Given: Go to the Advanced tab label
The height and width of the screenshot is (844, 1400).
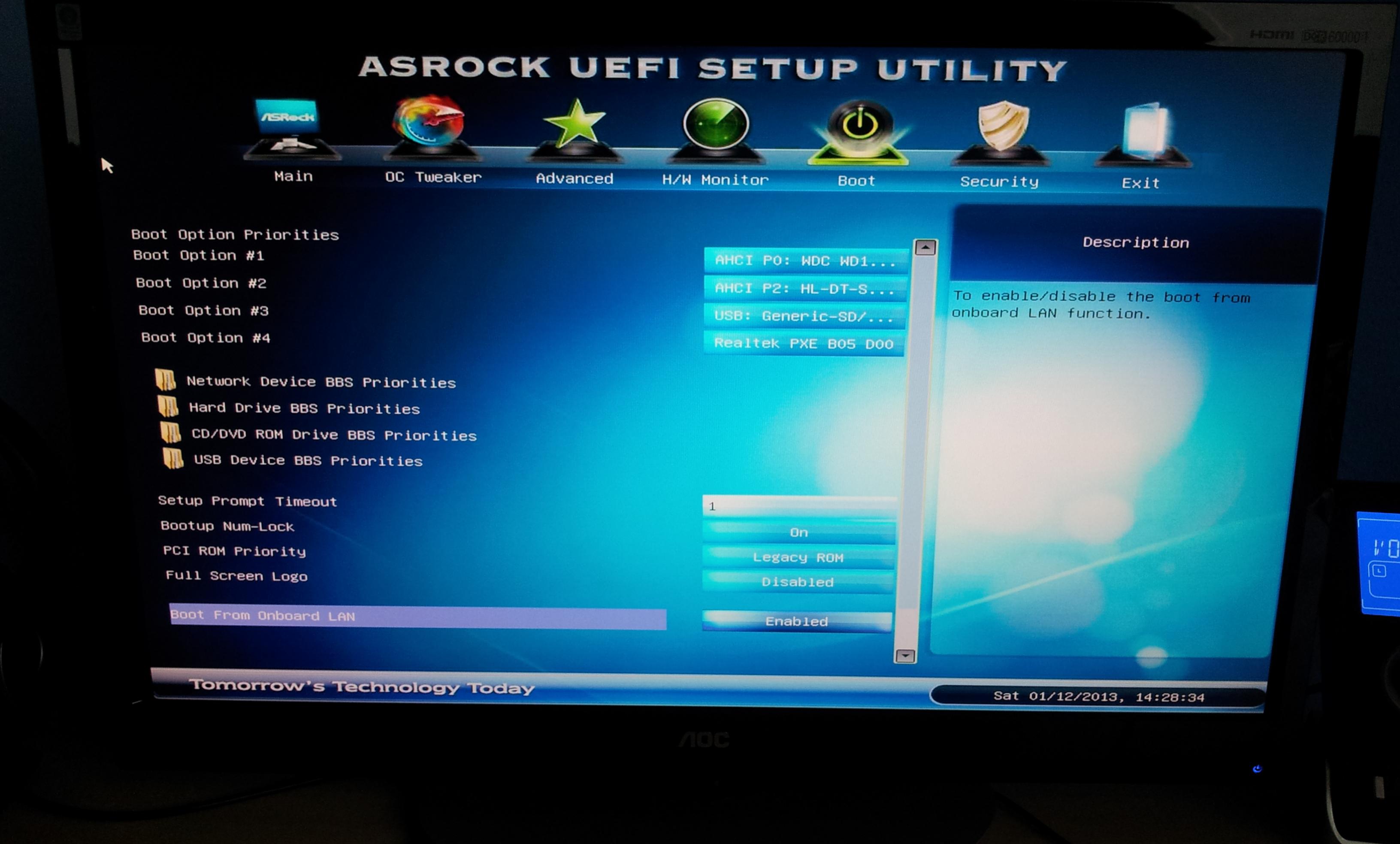Looking at the screenshot, I should 575,178.
